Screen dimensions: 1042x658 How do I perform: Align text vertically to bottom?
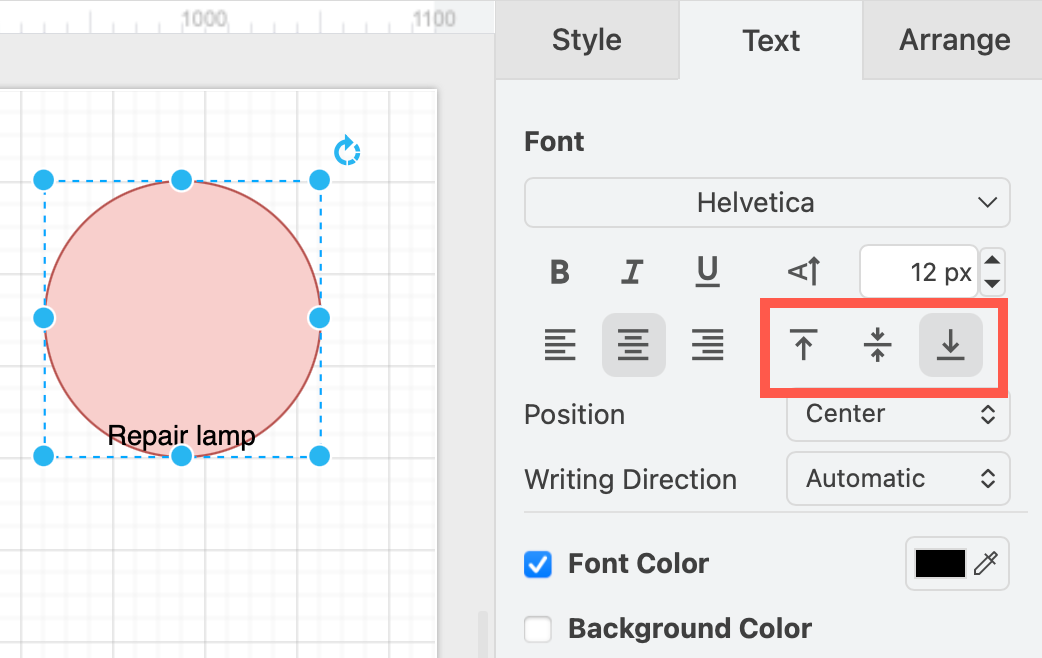tap(950, 344)
